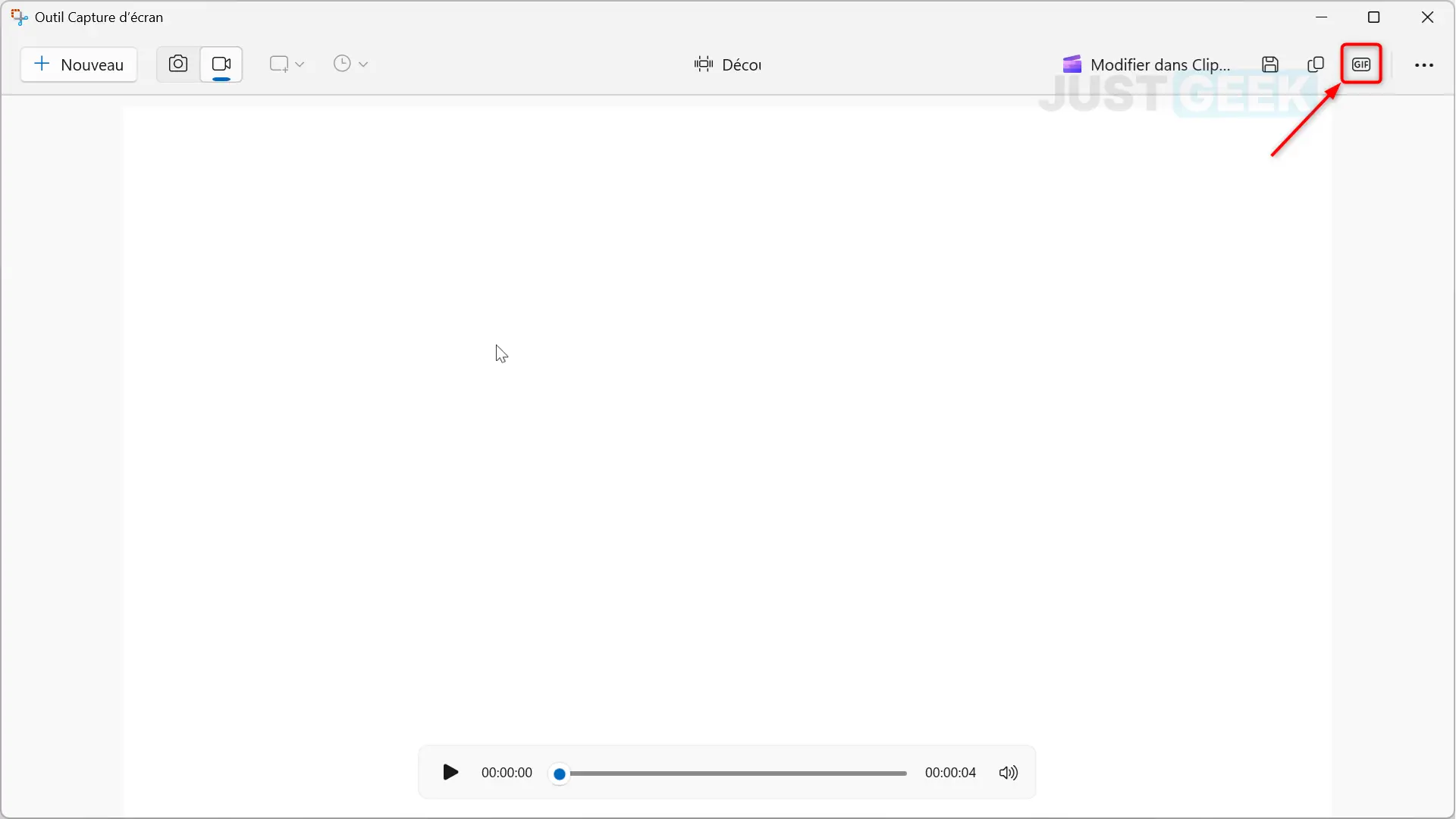1456x819 pixels.
Task: Click the Nouveau button
Action: click(79, 64)
